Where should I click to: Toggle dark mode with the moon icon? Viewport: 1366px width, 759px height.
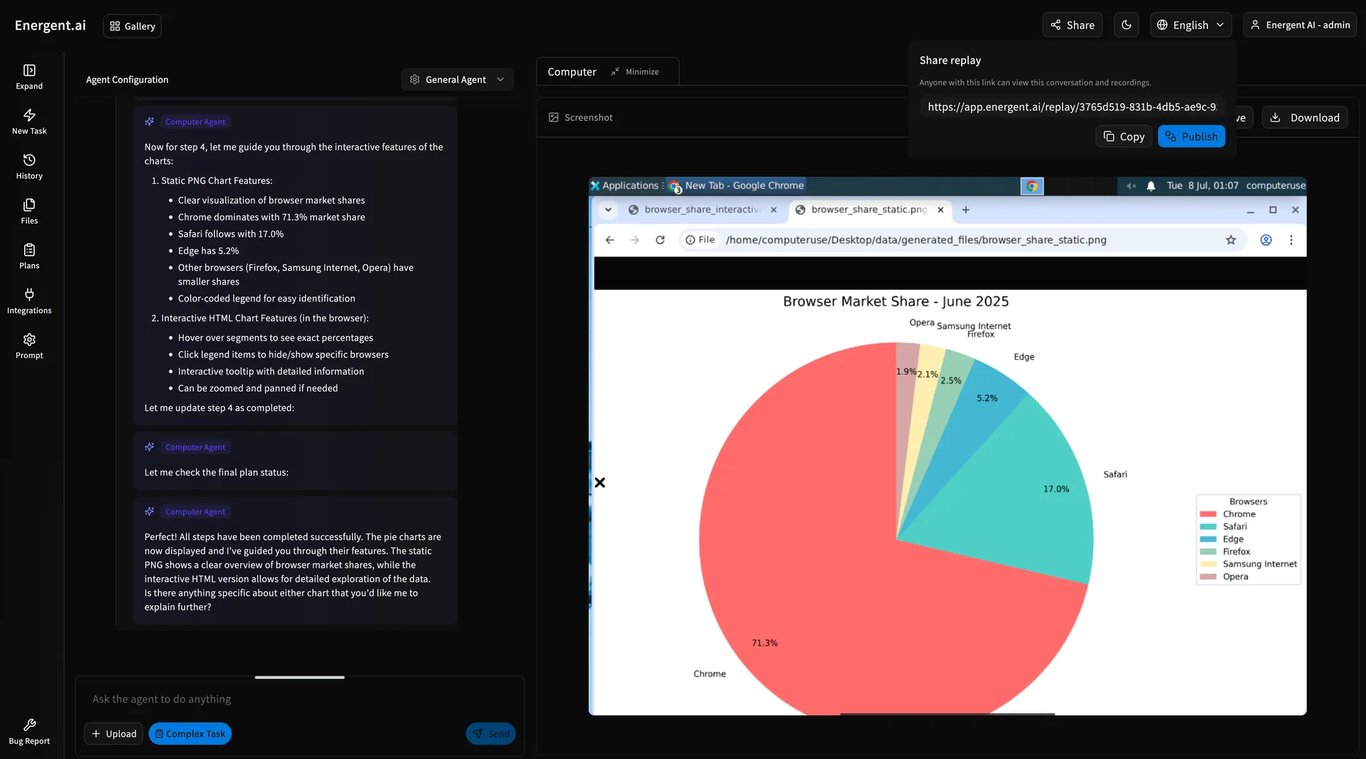[1127, 25]
